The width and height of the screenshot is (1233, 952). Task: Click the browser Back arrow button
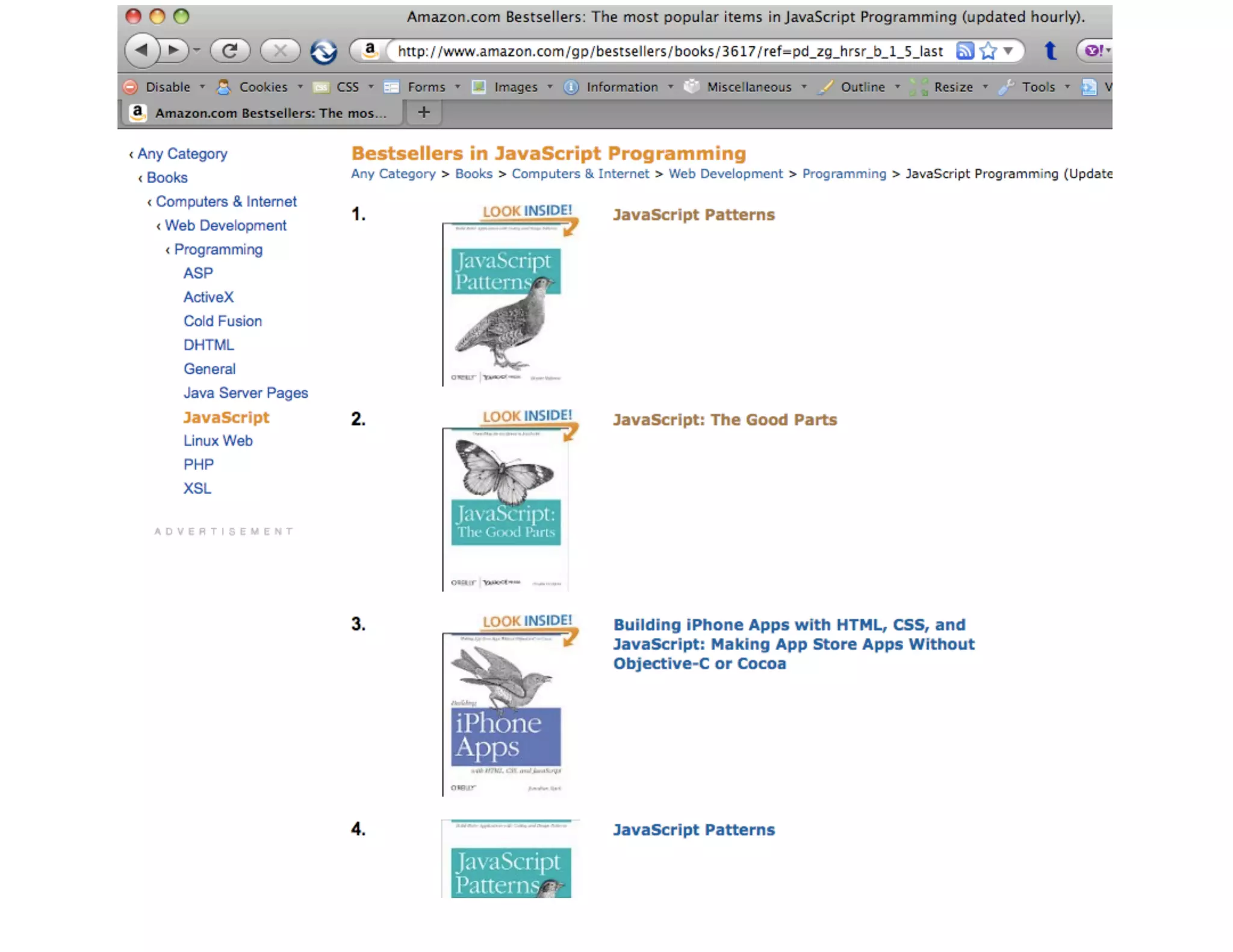pos(141,50)
